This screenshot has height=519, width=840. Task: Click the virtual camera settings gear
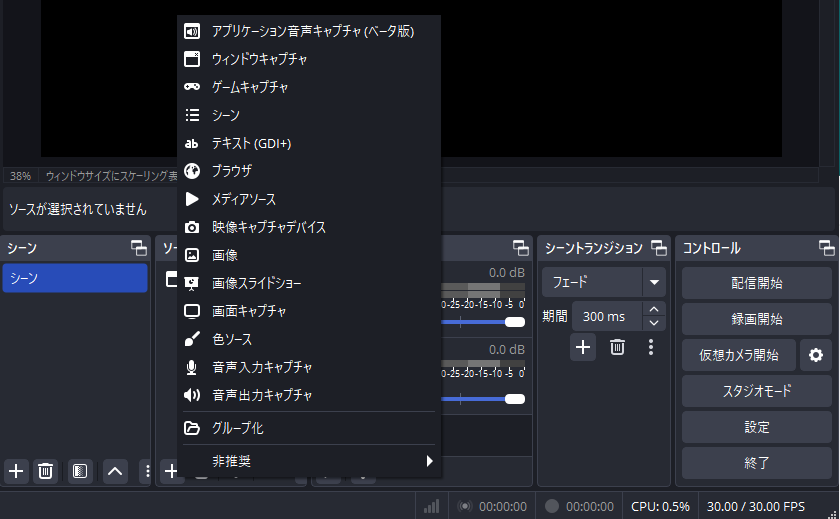pos(816,355)
